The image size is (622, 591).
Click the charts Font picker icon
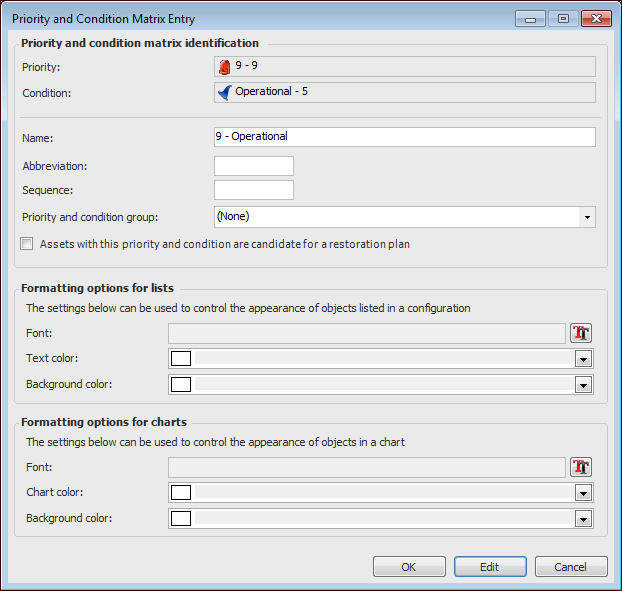point(581,467)
